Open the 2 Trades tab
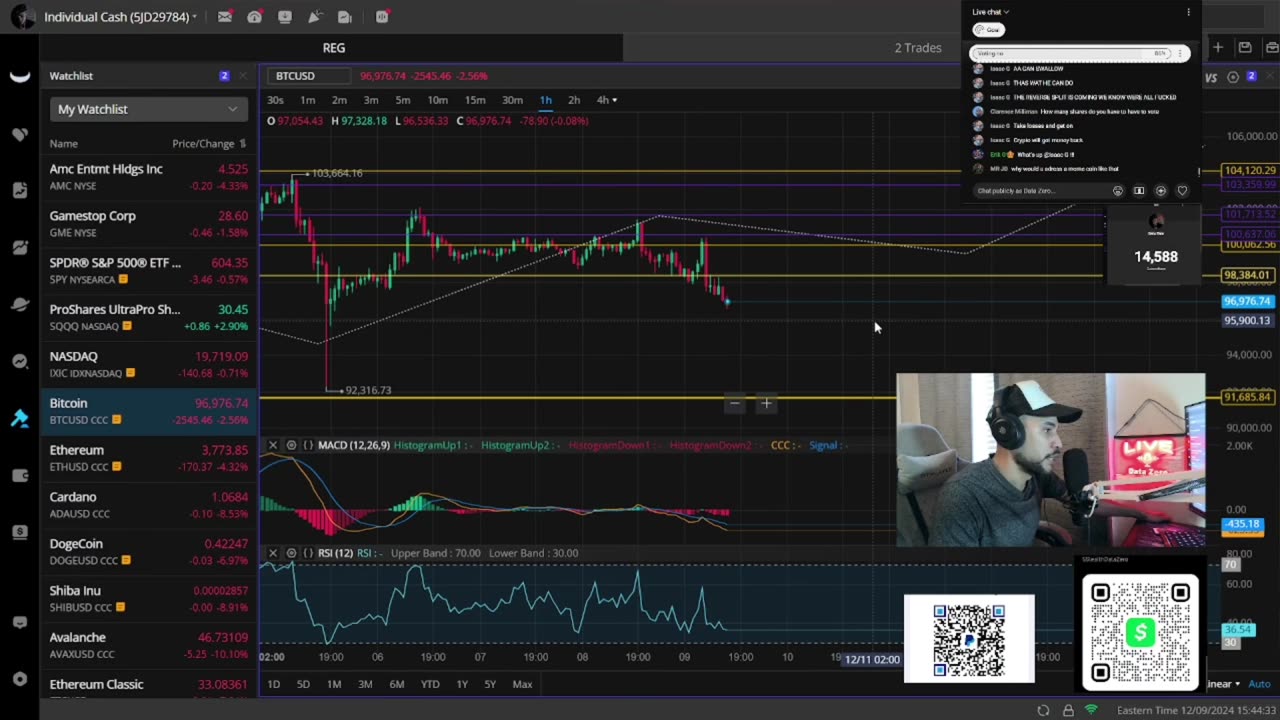 click(917, 47)
